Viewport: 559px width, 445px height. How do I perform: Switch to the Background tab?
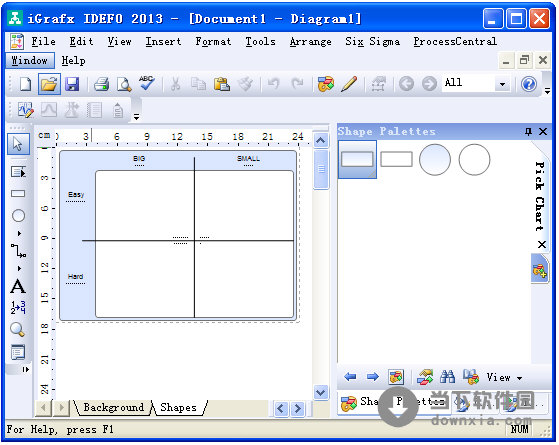tap(113, 407)
